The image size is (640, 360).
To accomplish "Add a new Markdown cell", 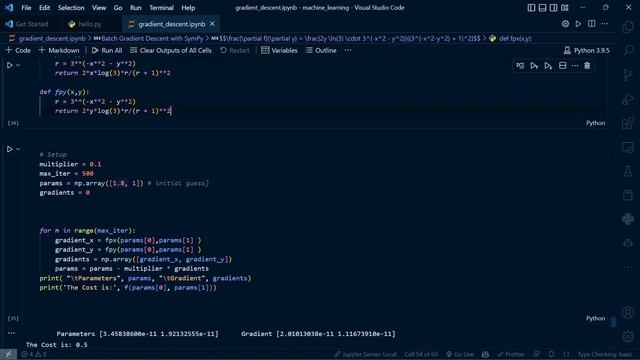I will click(59, 50).
